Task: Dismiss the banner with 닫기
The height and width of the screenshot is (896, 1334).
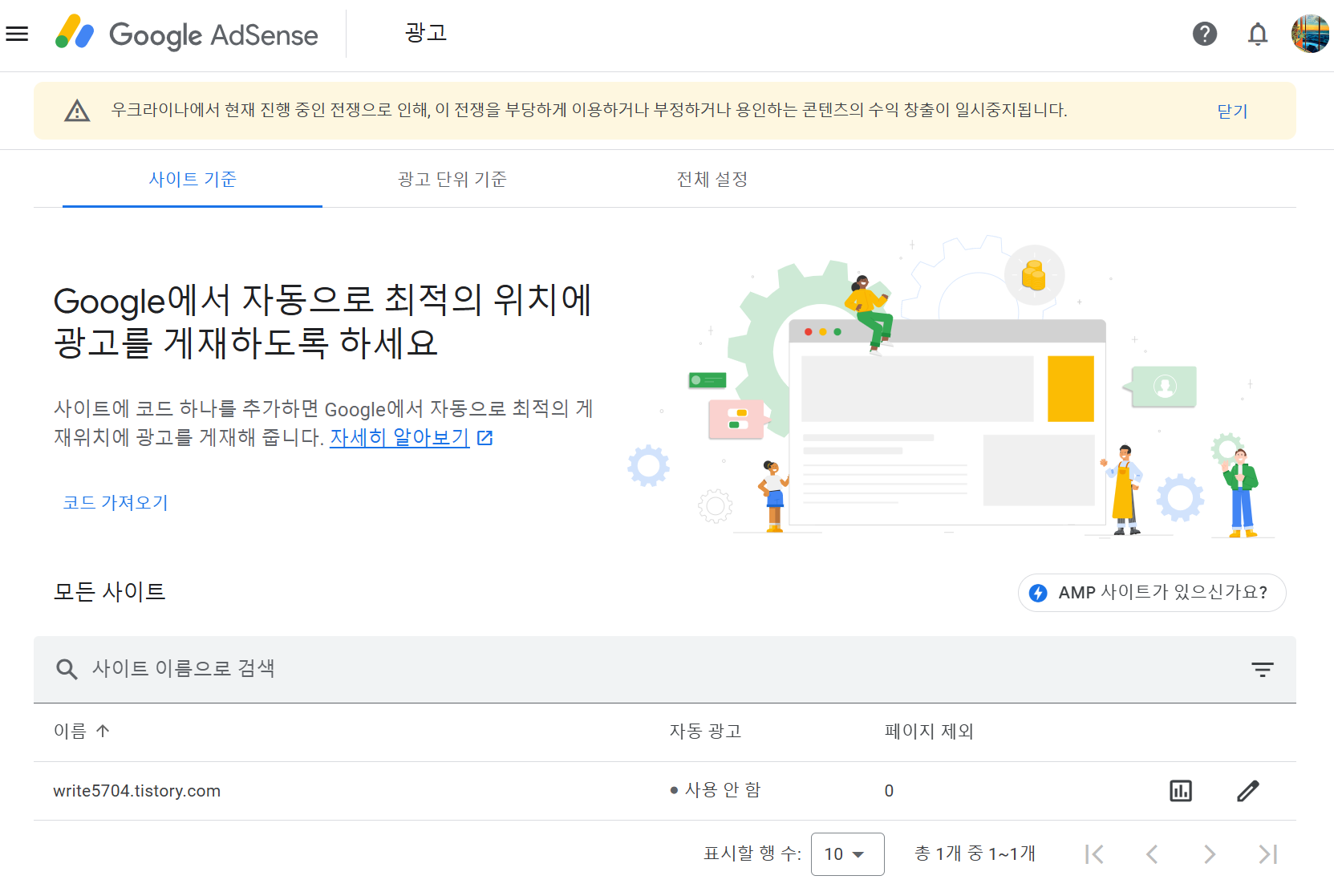Action: point(1232,111)
